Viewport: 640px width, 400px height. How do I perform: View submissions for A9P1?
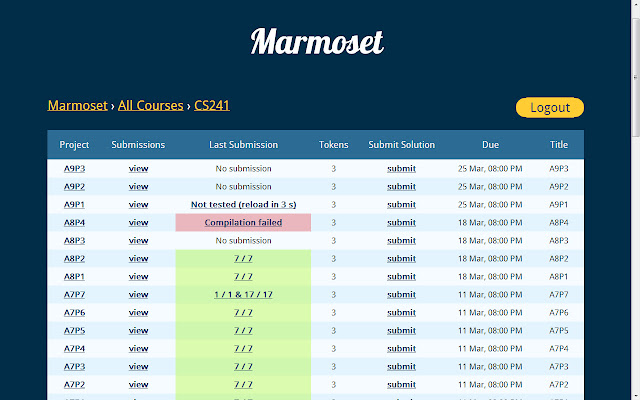pos(138,204)
